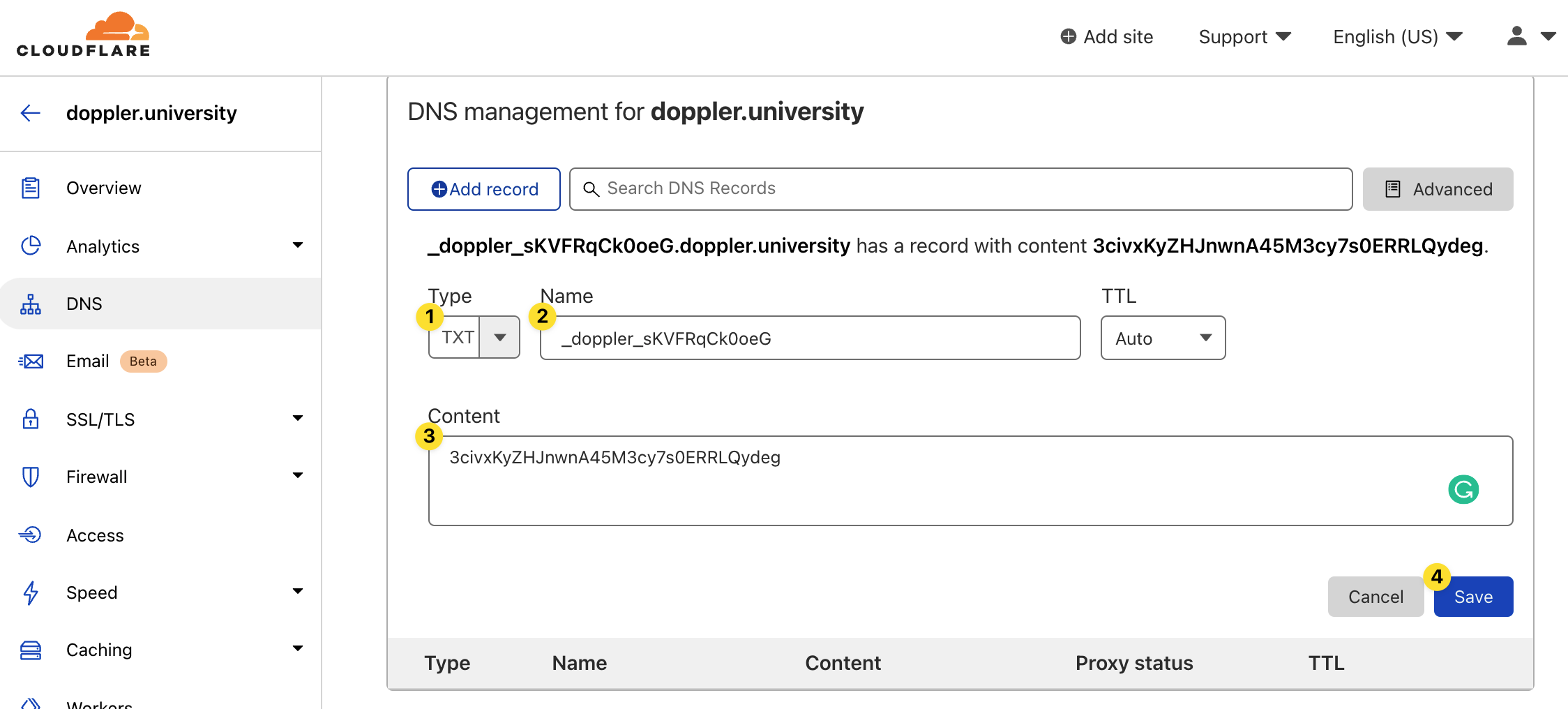Open the Support dropdown menu
Viewport: 1568px width, 709px height.
[1245, 36]
